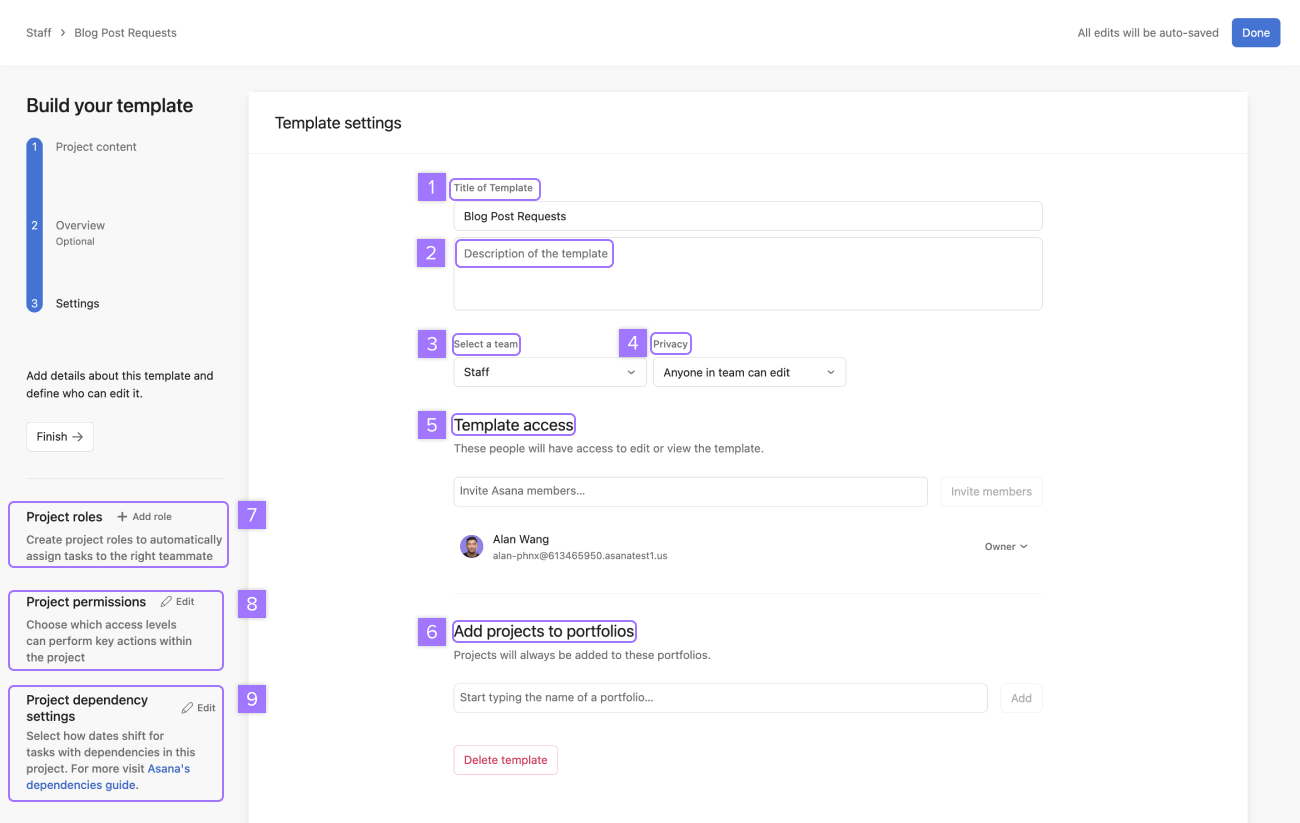The image size is (1300, 823).
Task: Select the Settings step
Action: tap(77, 303)
